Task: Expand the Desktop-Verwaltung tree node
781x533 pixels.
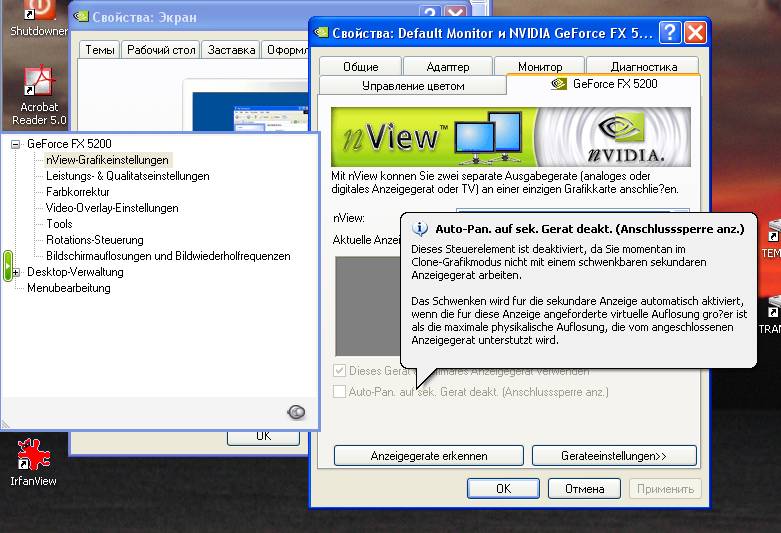Action: (x=15, y=272)
